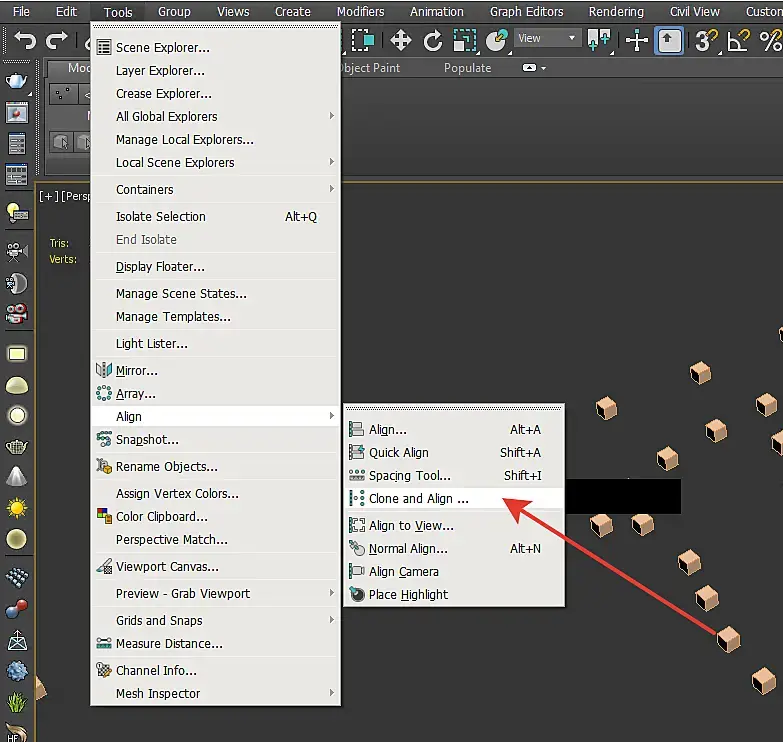
Task: Select the Move tool icon
Action: point(400,40)
